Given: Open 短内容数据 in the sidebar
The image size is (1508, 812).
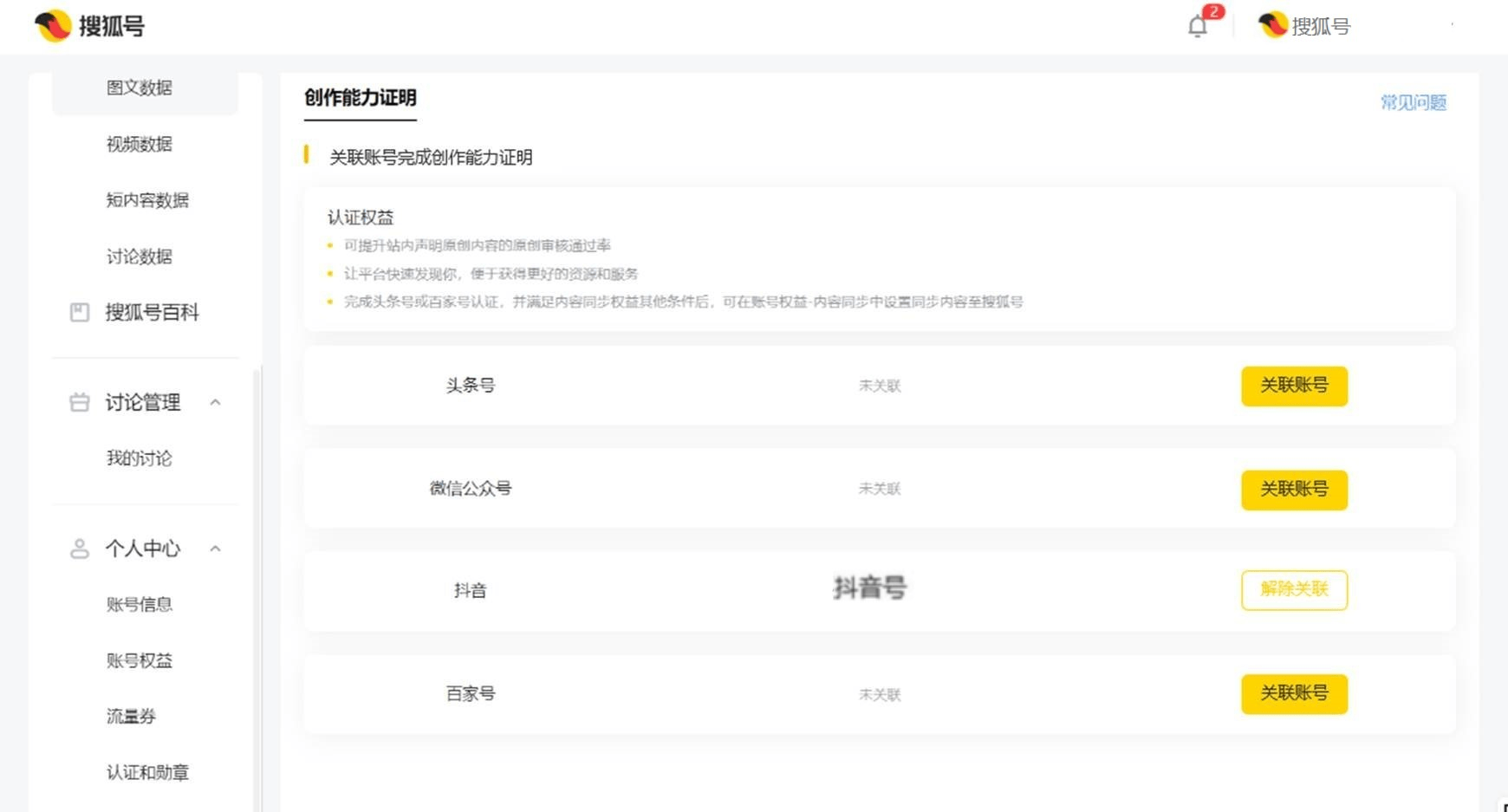Looking at the screenshot, I should tap(147, 200).
